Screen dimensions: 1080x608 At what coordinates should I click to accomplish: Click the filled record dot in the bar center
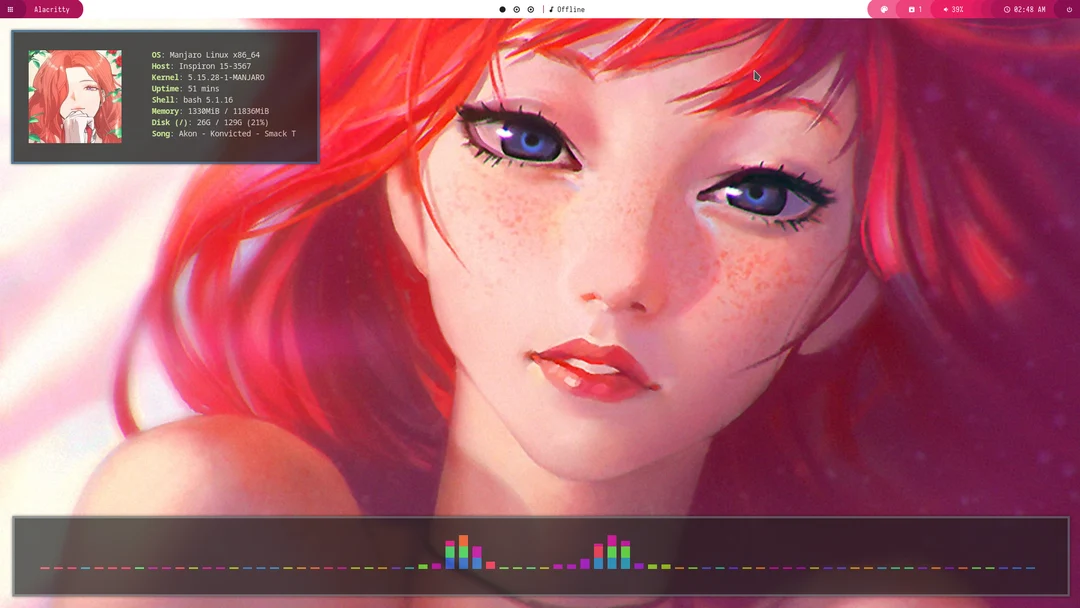tap(501, 9)
